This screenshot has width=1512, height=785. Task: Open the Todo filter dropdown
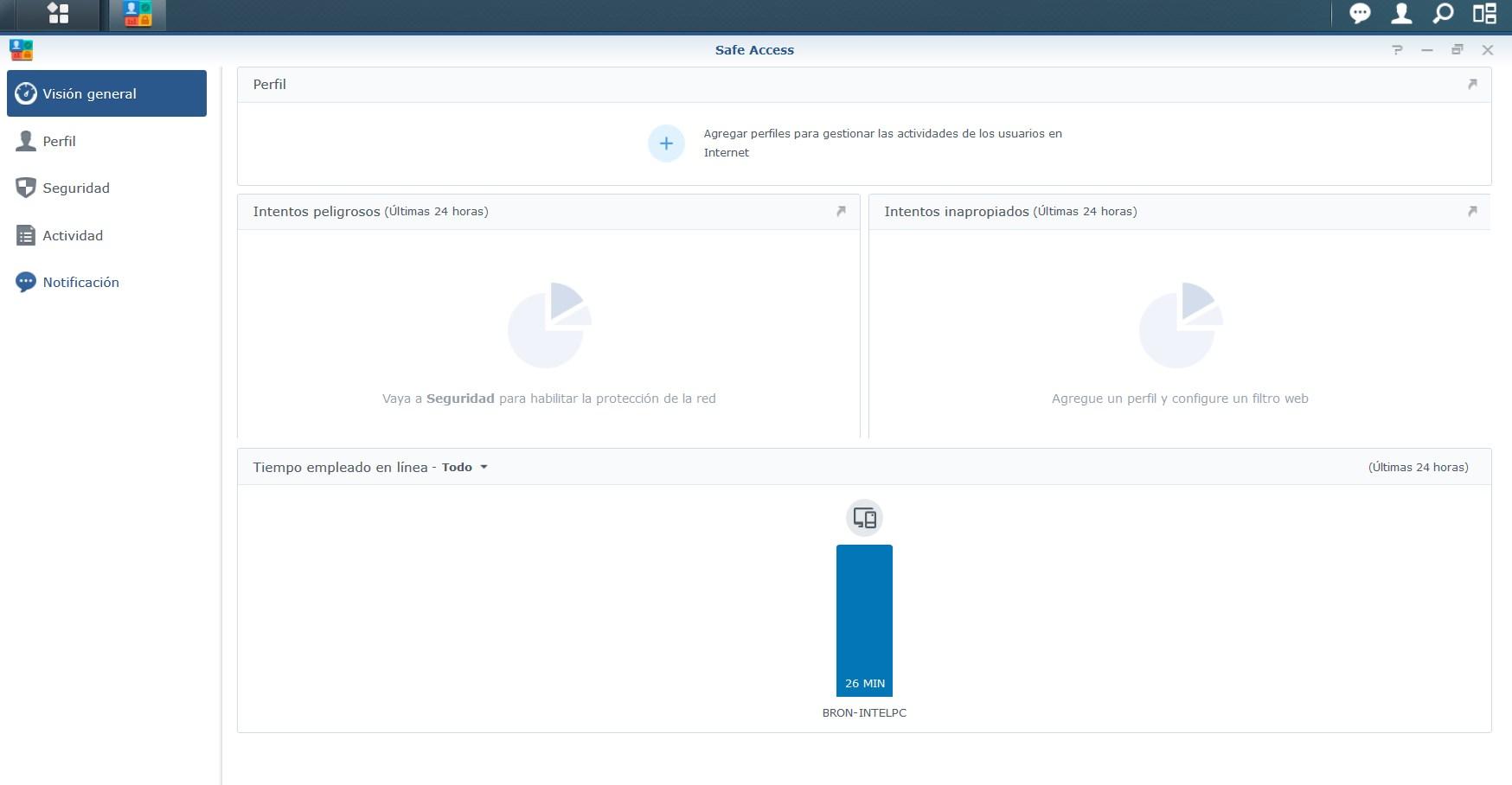click(464, 467)
